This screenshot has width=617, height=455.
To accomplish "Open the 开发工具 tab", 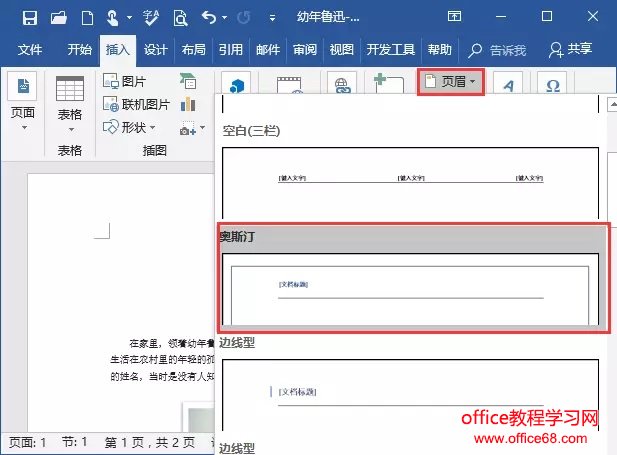I will click(x=391, y=50).
